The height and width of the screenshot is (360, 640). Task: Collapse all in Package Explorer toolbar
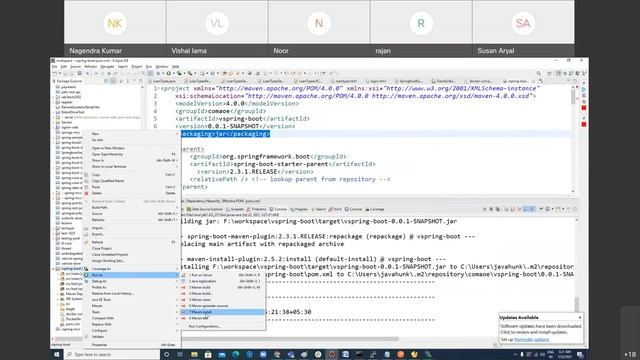click(x=106, y=81)
